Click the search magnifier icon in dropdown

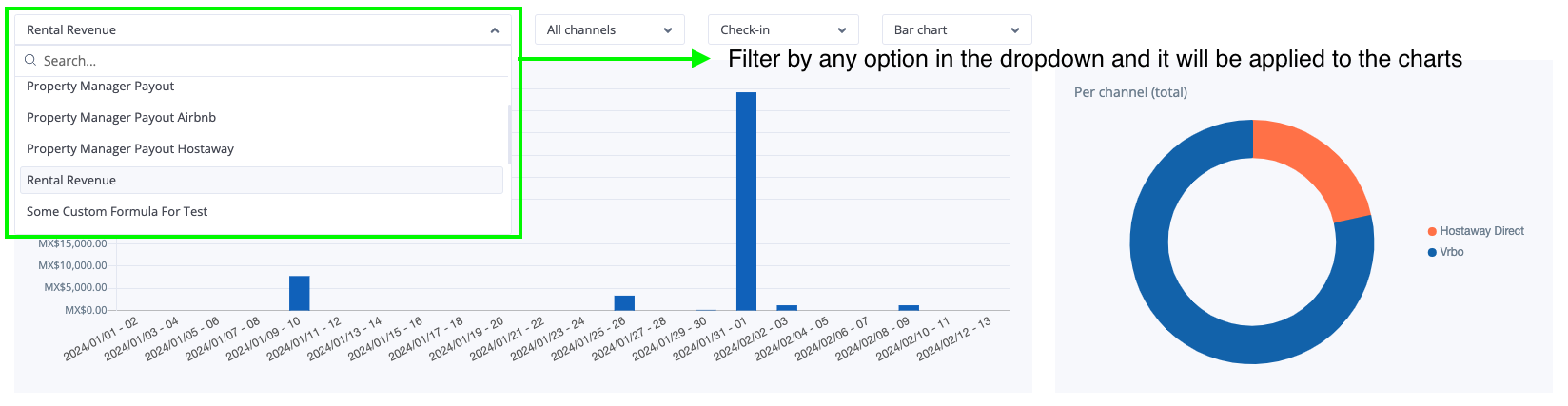(x=30, y=60)
